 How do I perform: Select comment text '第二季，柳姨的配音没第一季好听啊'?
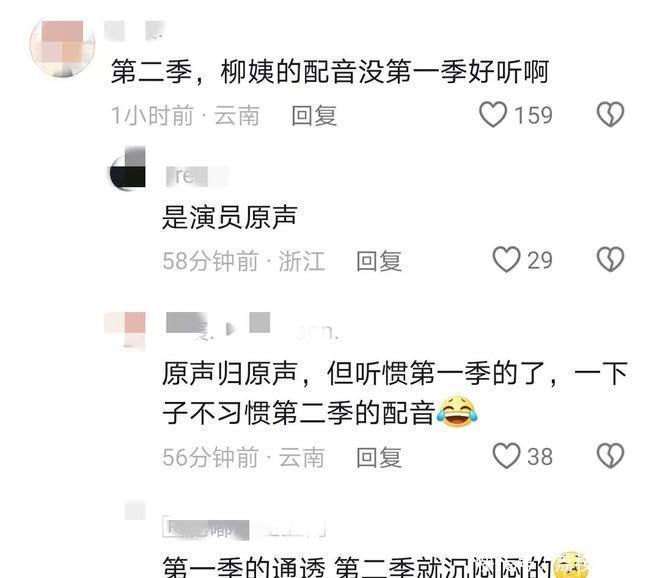click(x=330, y=72)
